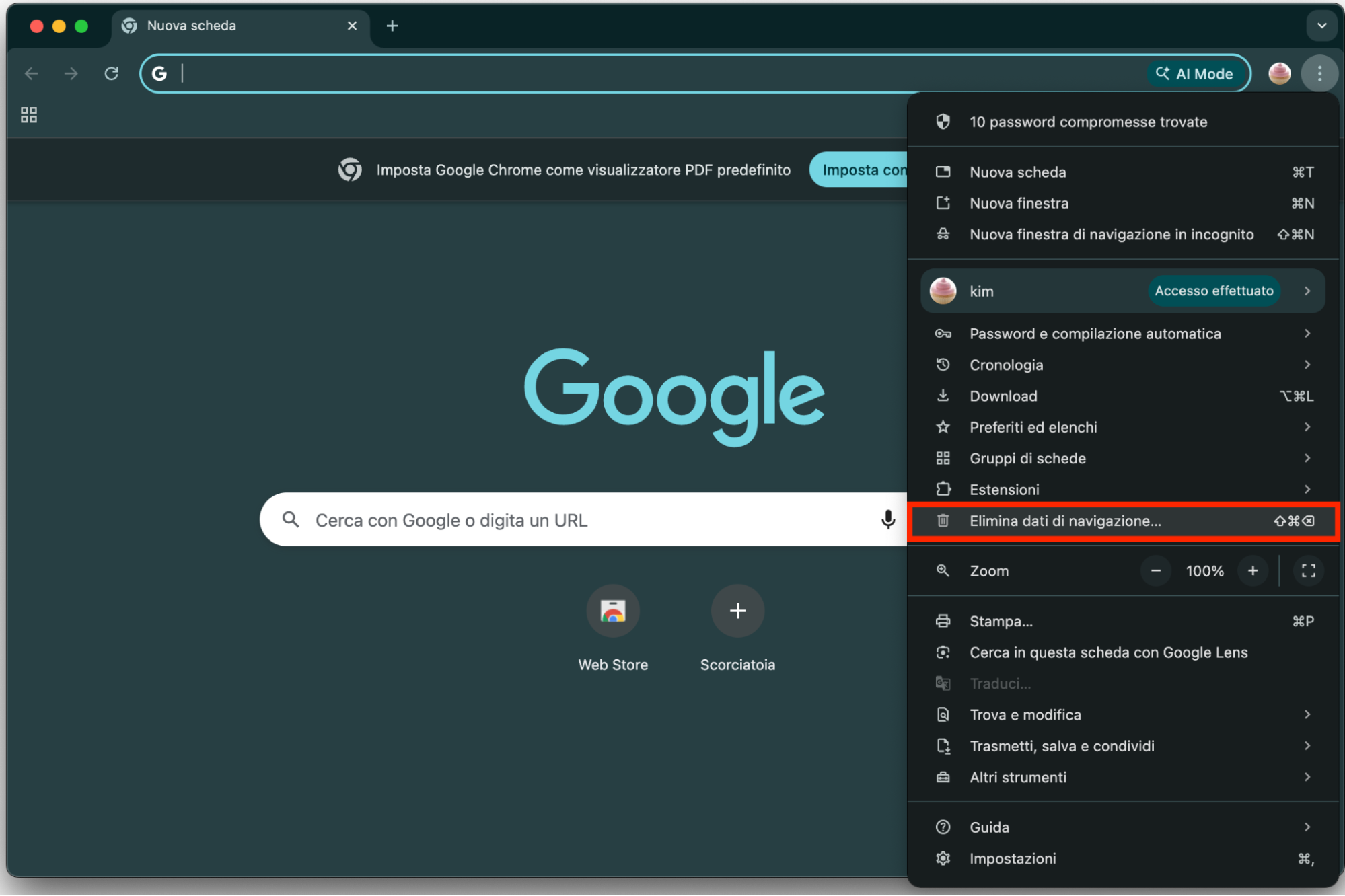
Task: Click the Google logo on the page
Action: [674, 397]
